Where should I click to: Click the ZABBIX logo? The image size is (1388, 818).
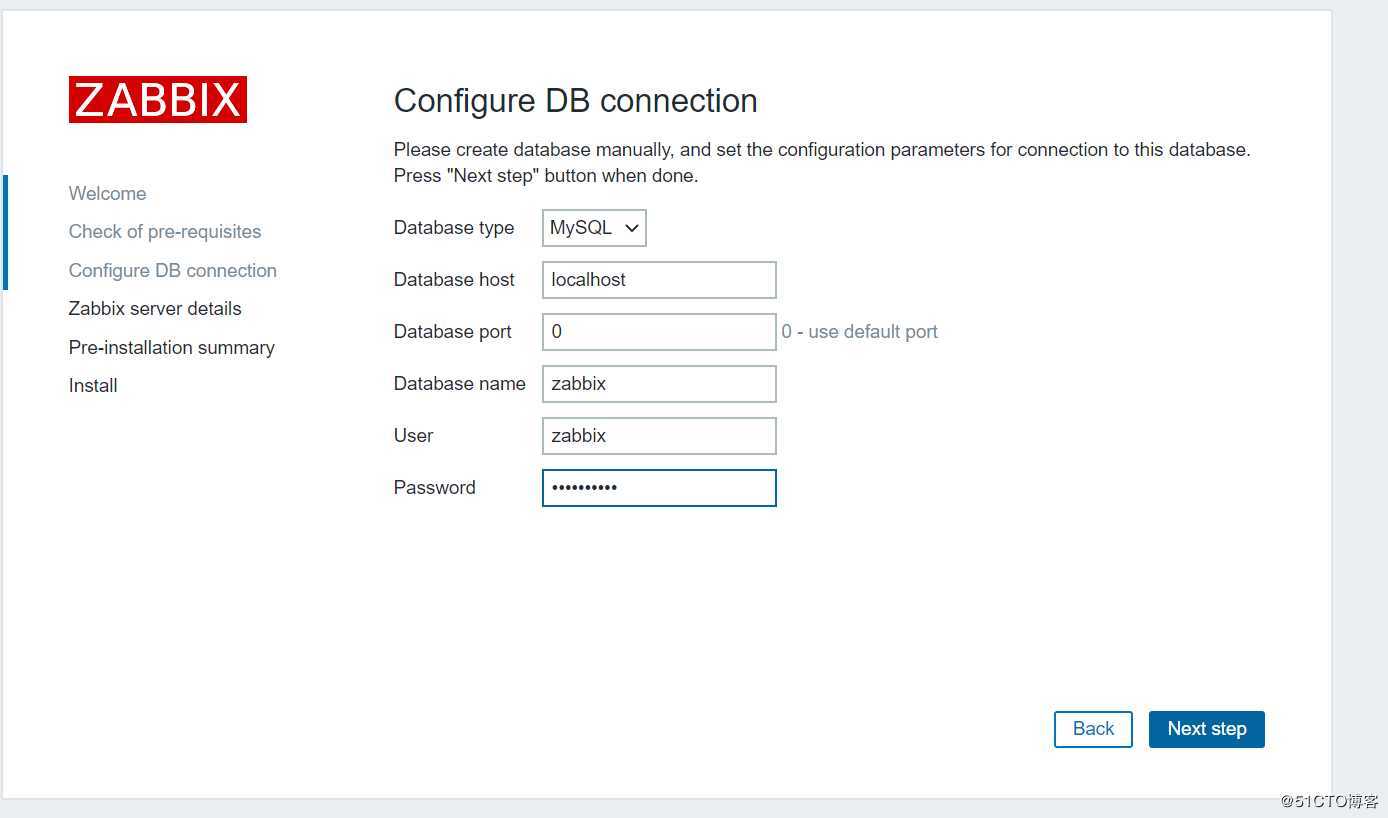(157, 100)
